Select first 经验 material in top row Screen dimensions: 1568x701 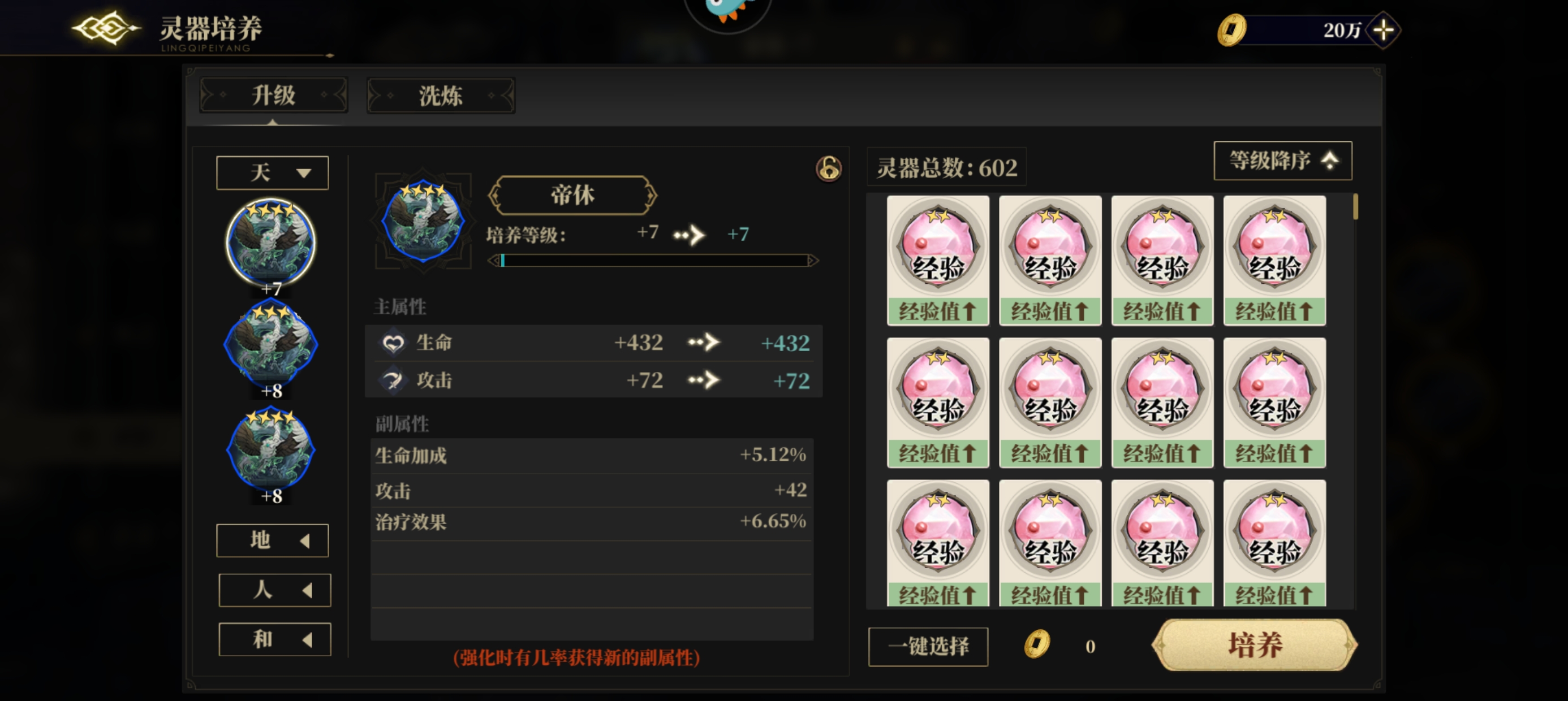point(937,261)
